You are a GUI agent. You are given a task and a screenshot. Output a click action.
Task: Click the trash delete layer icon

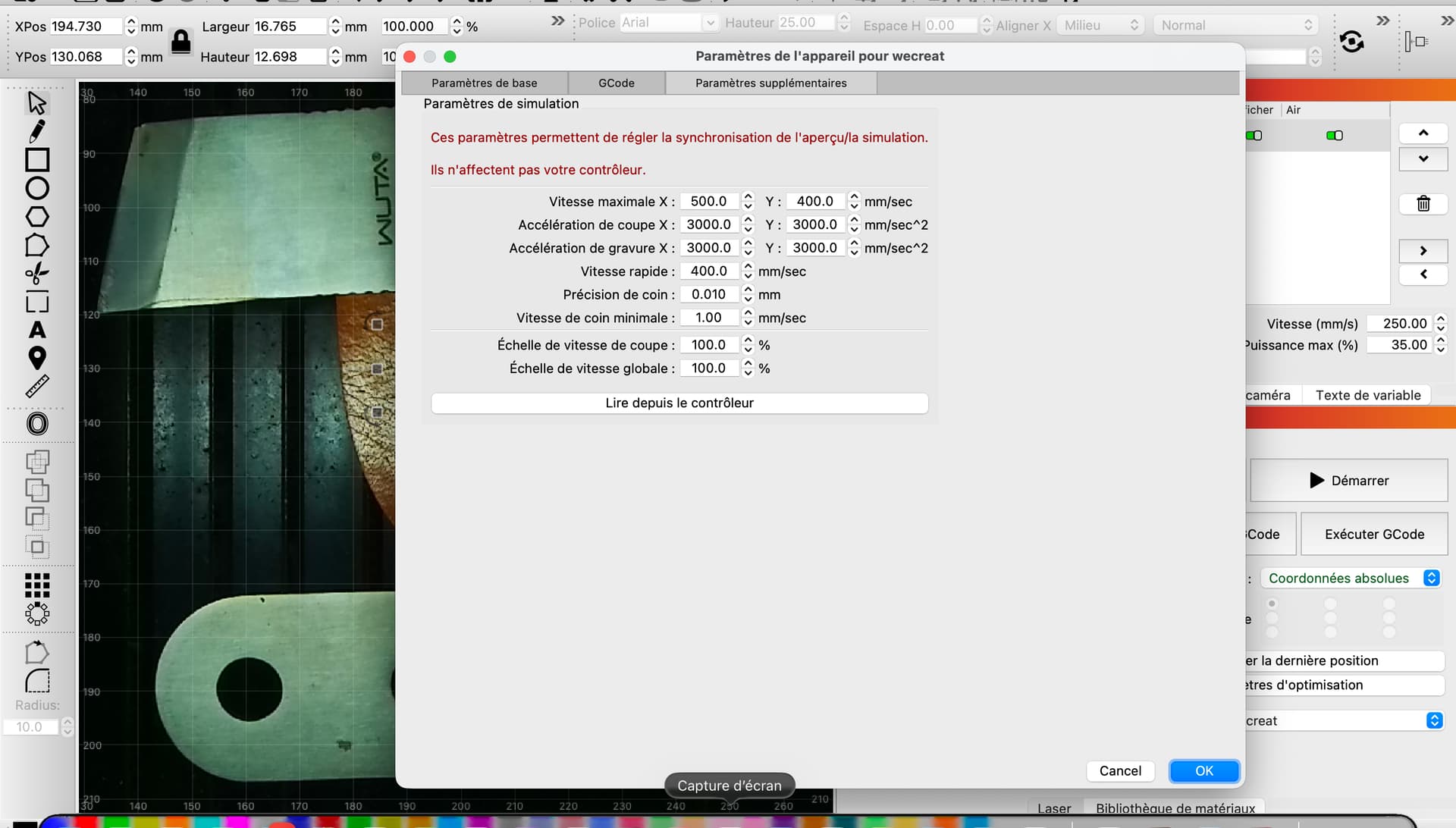1423,203
